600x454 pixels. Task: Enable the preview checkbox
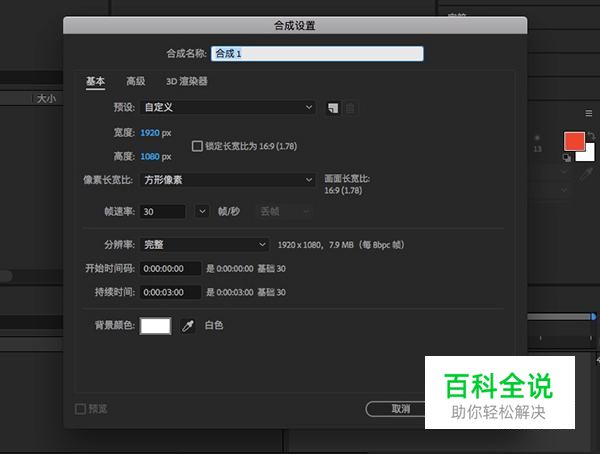coord(80,409)
